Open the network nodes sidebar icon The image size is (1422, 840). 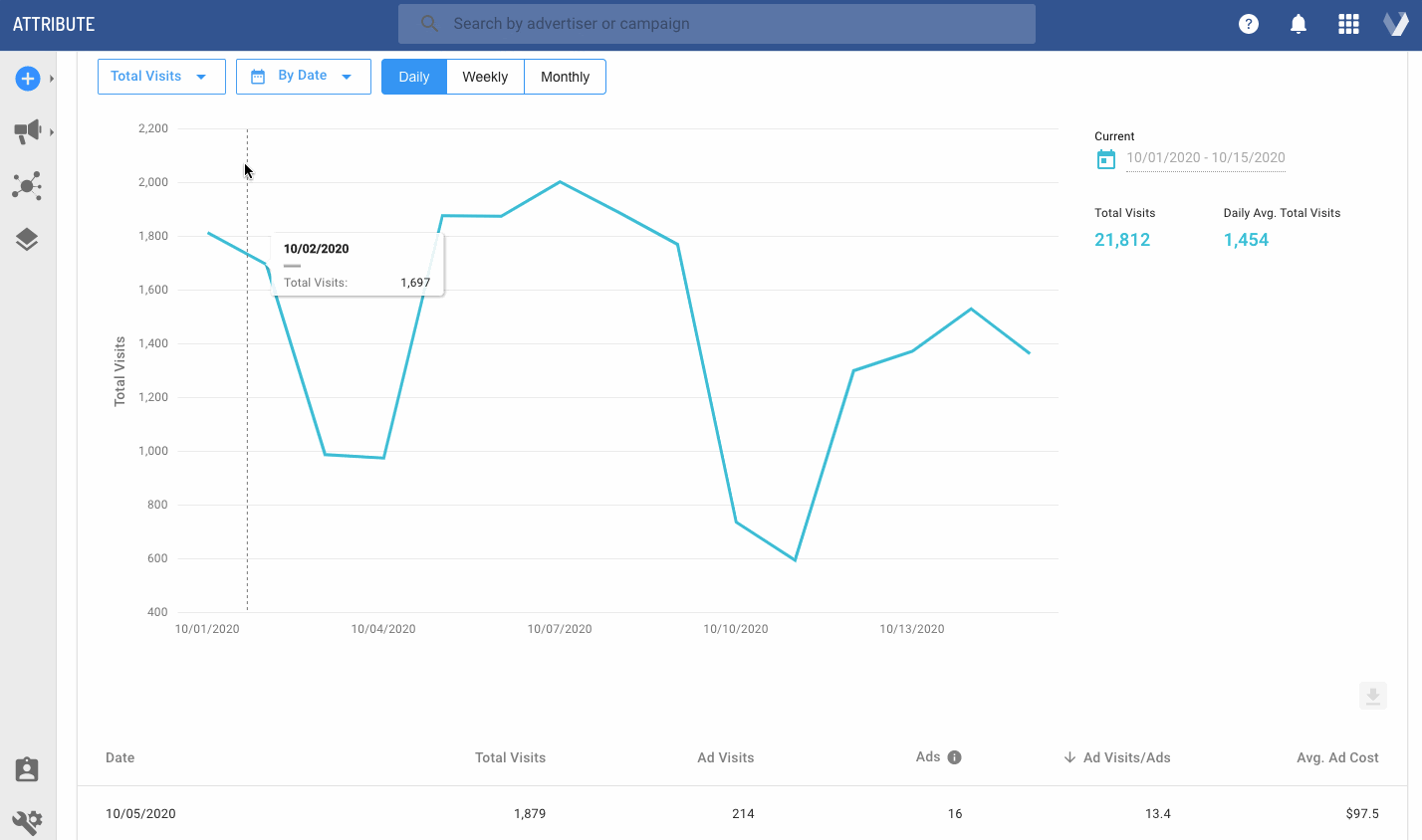pyautogui.click(x=27, y=185)
